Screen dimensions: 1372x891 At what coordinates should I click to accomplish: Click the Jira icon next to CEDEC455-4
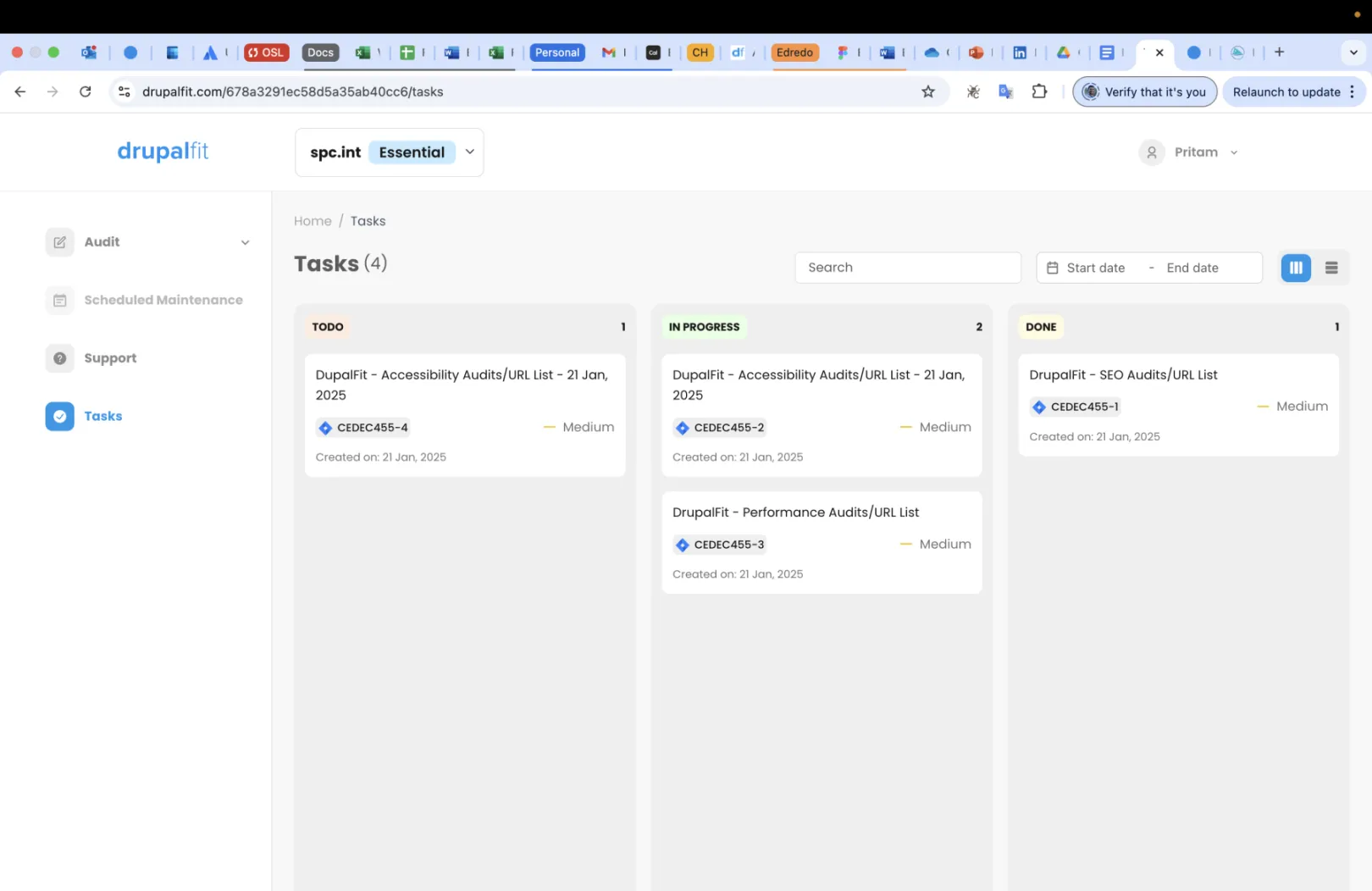[x=325, y=428]
